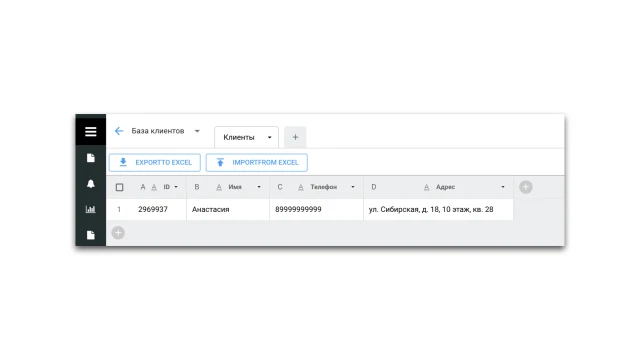The width and height of the screenshot is (640, 360).
Task: Click the Имя column header label
Action: point(235,187)
